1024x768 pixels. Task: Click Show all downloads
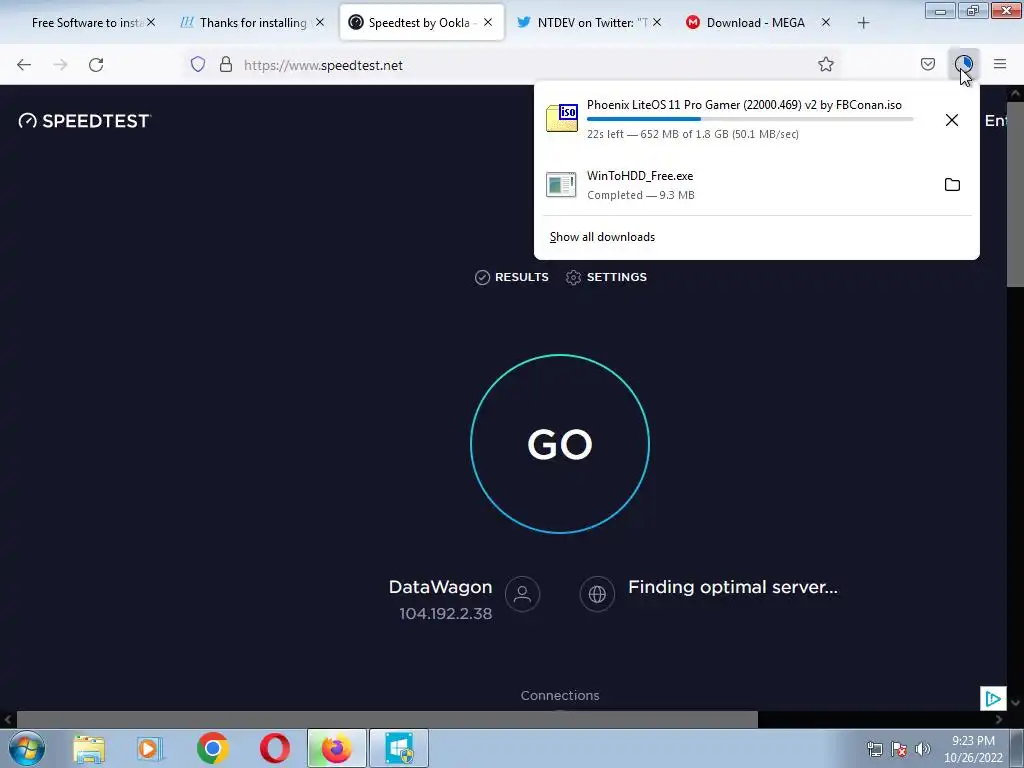coord(602,237)
